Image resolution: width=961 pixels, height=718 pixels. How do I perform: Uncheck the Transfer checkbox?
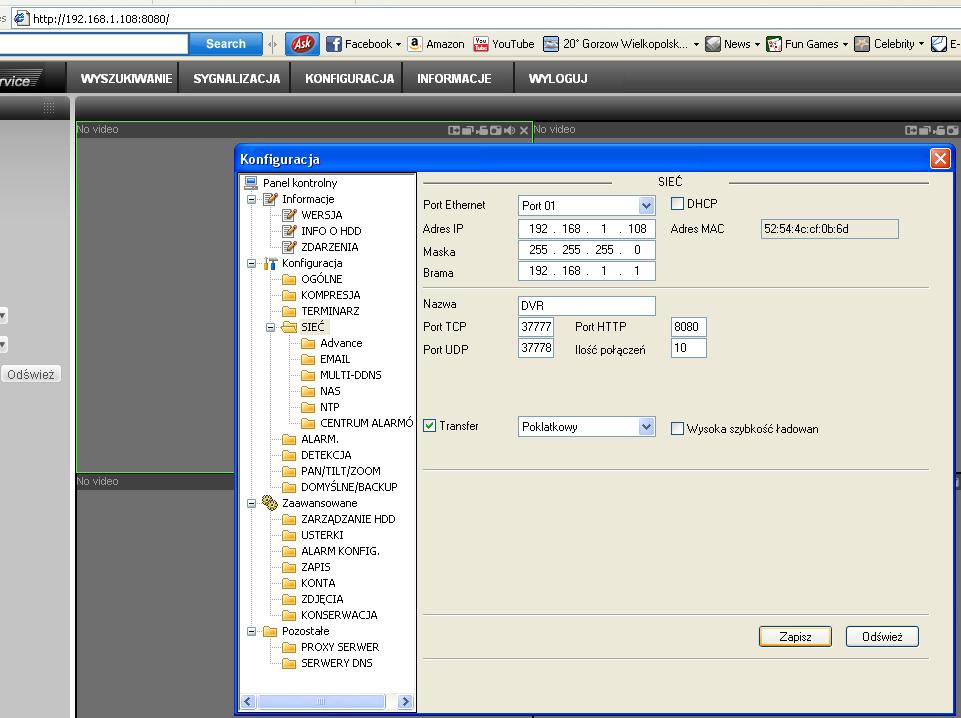[430, 426]
